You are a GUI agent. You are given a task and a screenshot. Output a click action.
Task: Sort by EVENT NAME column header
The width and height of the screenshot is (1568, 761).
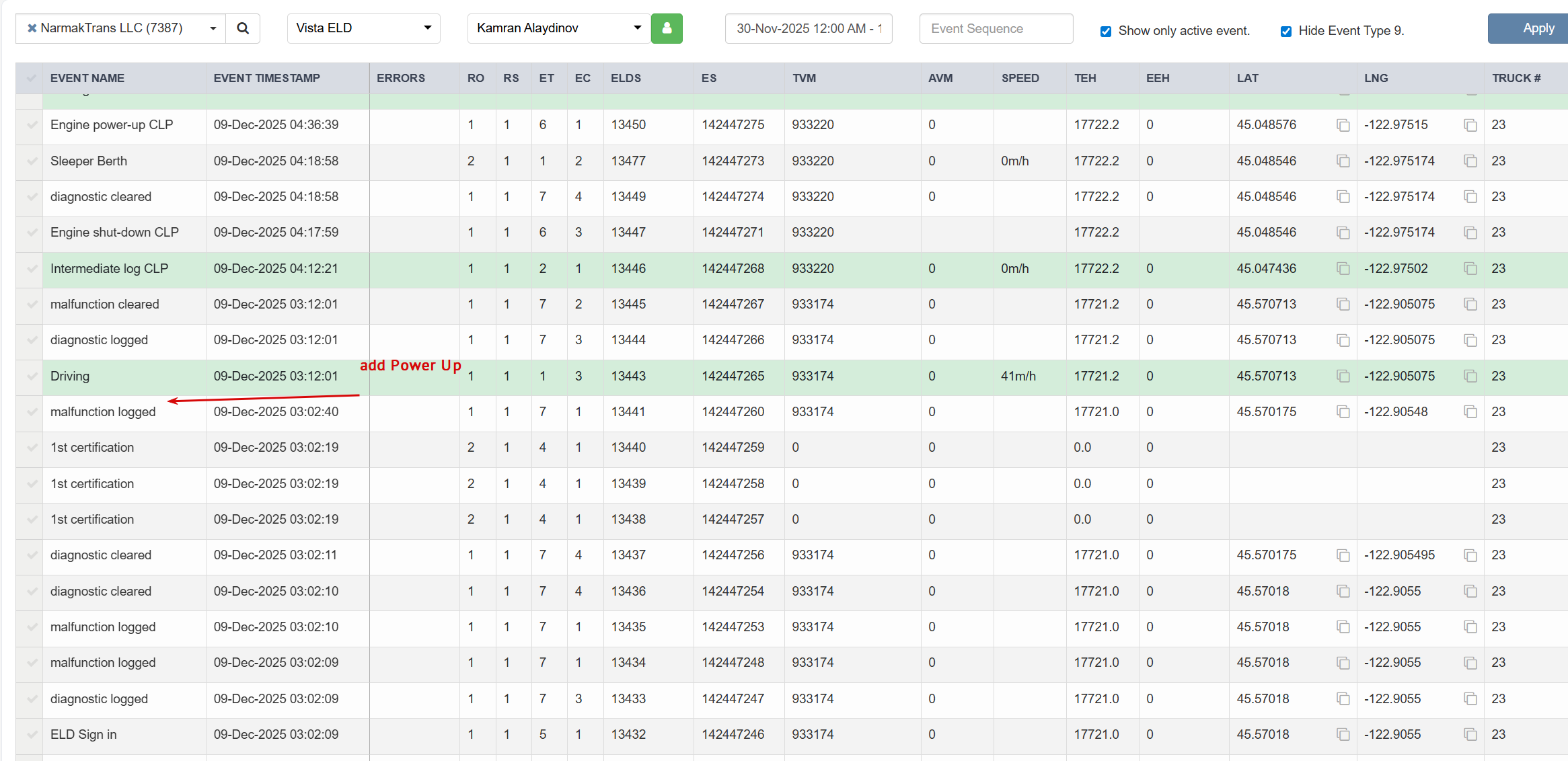click(87, 78)
